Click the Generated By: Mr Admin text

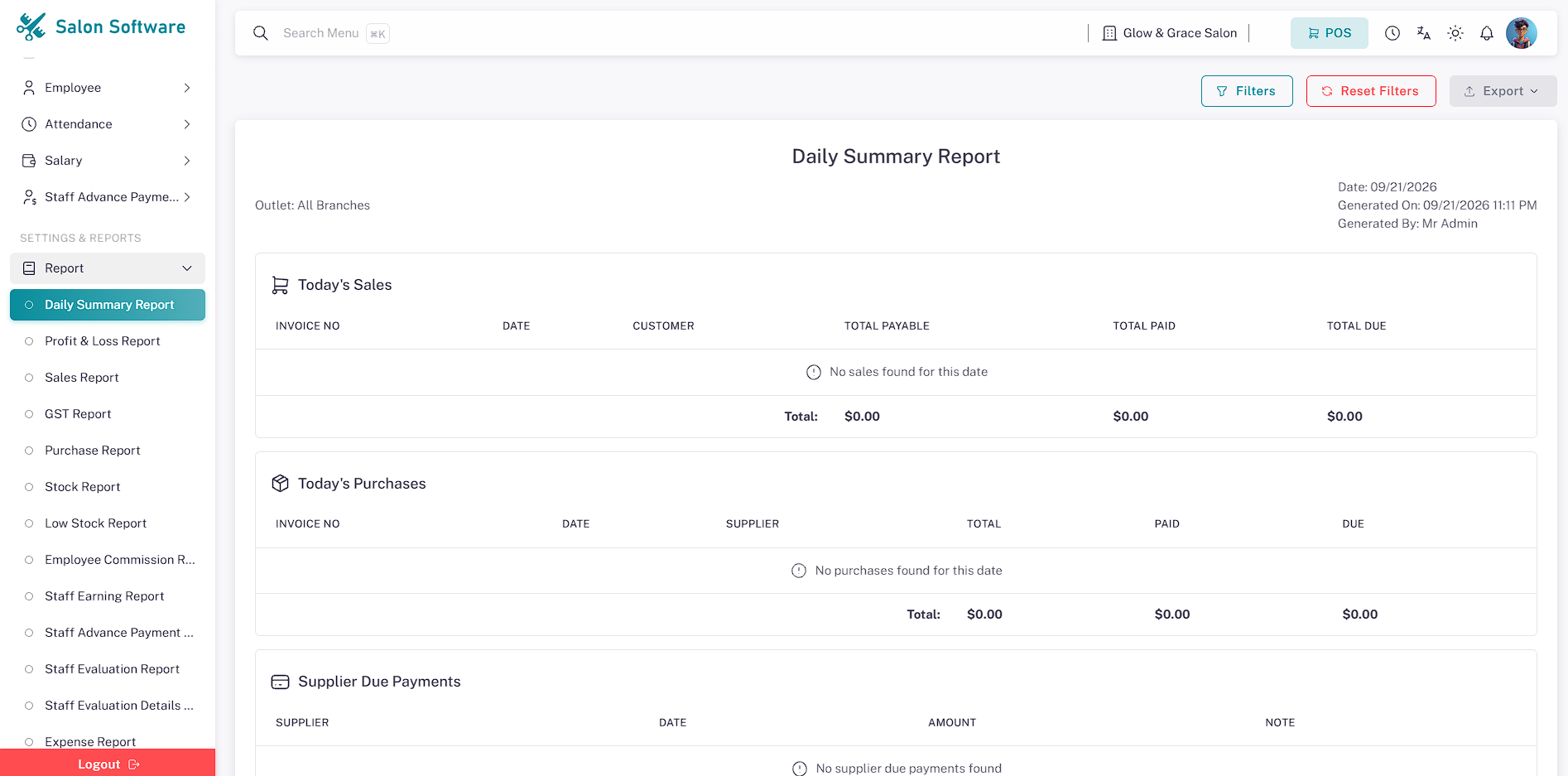(x=1407, y=224)
